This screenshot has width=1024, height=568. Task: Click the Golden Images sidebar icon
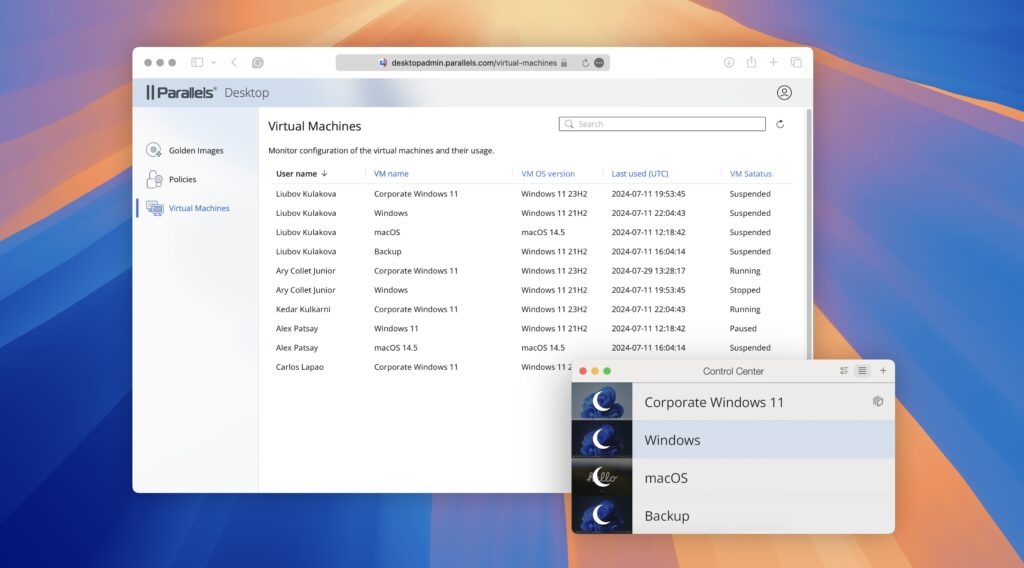[x=154, y=150]
